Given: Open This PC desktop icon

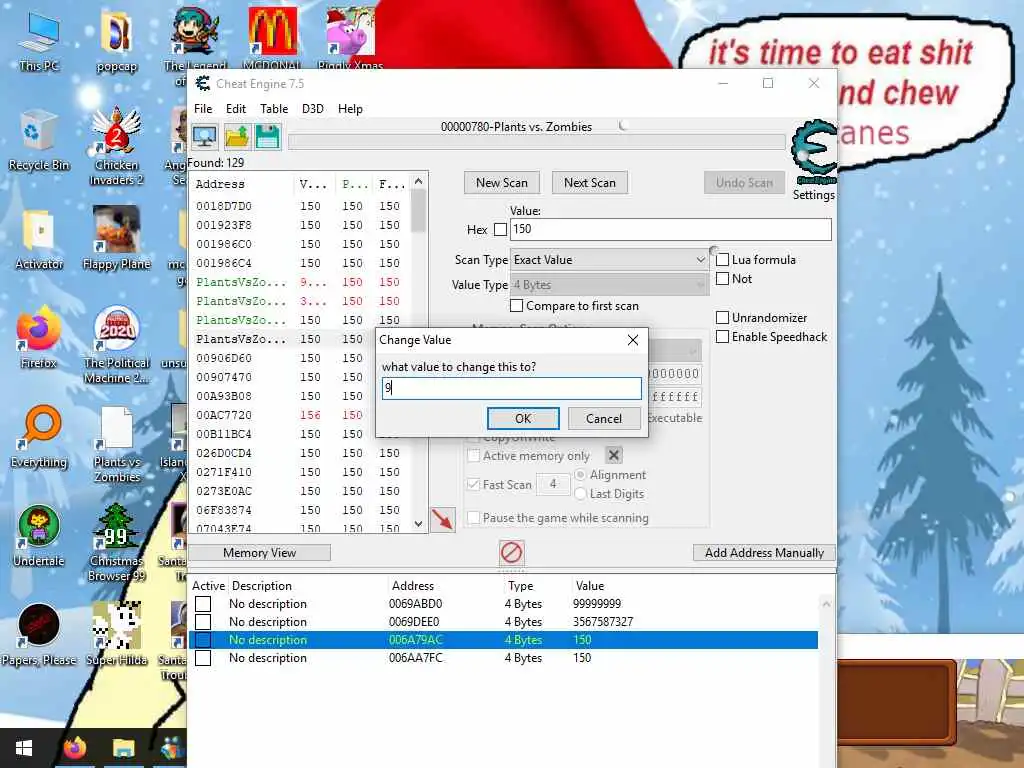Looking at the screenshot, I should point(39,41).
